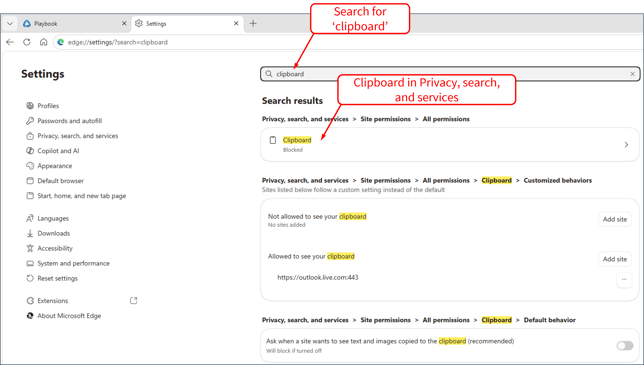644x365 pixels.
Task: Open Extensions in sidebar
Action: (53, 301)
